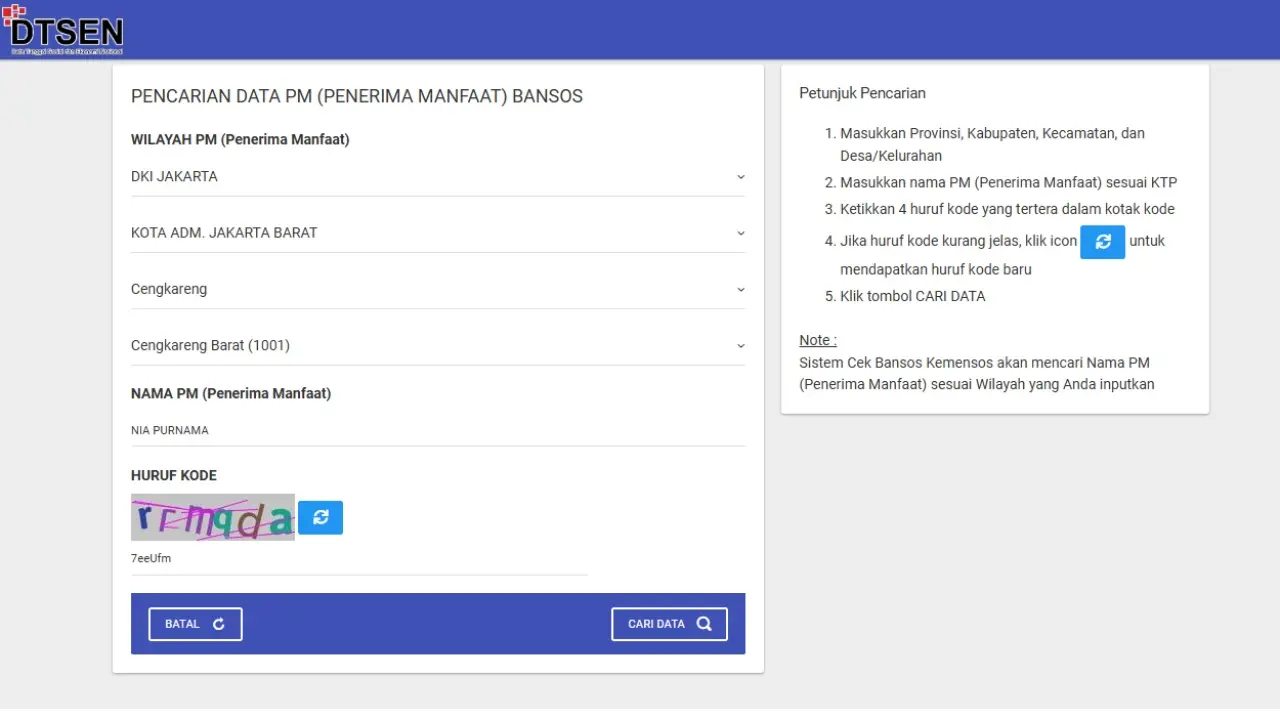The width and height of the screenshot is (1280, 720).
Task: Click instruction Masukkan Provinsi, Kabupaten, Kecamatan
Action: tap(992, 145)
